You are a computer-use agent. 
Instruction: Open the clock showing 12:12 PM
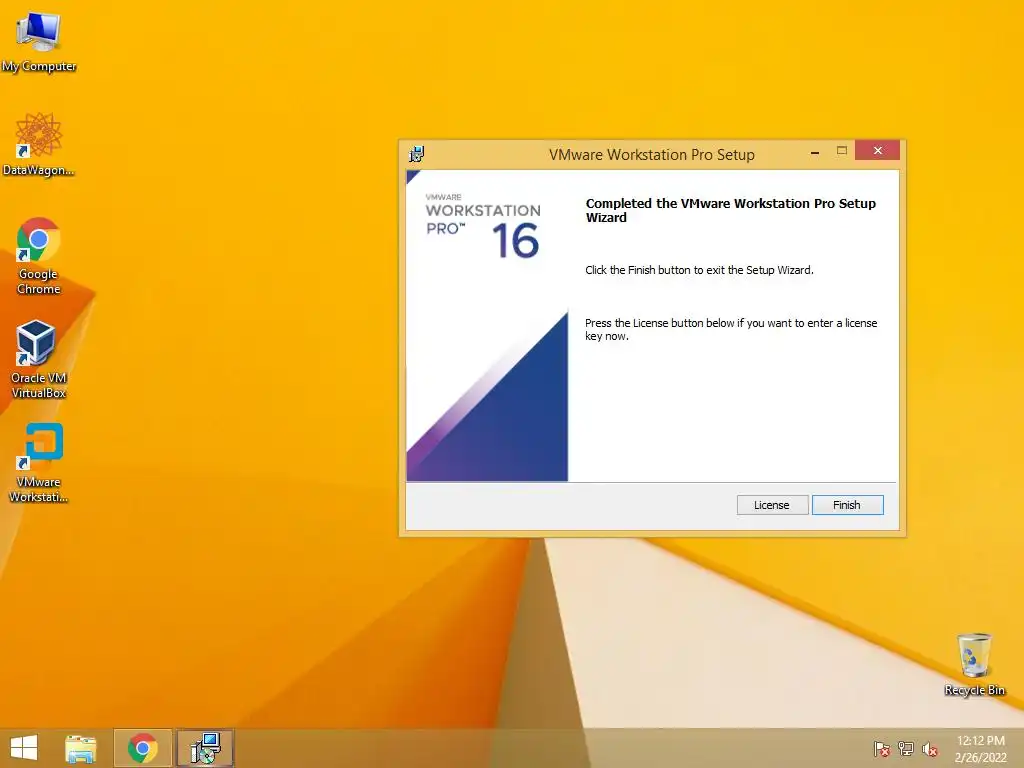[x=980, y=748]
